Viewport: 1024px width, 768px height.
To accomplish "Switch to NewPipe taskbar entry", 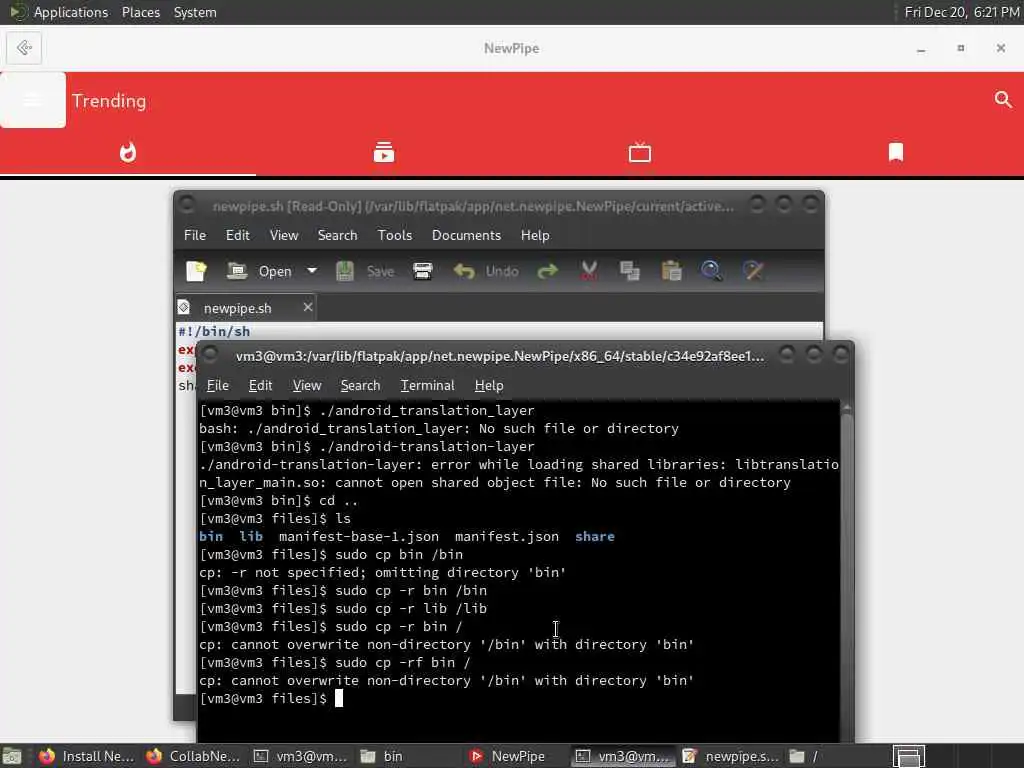I will click(516, 756).
